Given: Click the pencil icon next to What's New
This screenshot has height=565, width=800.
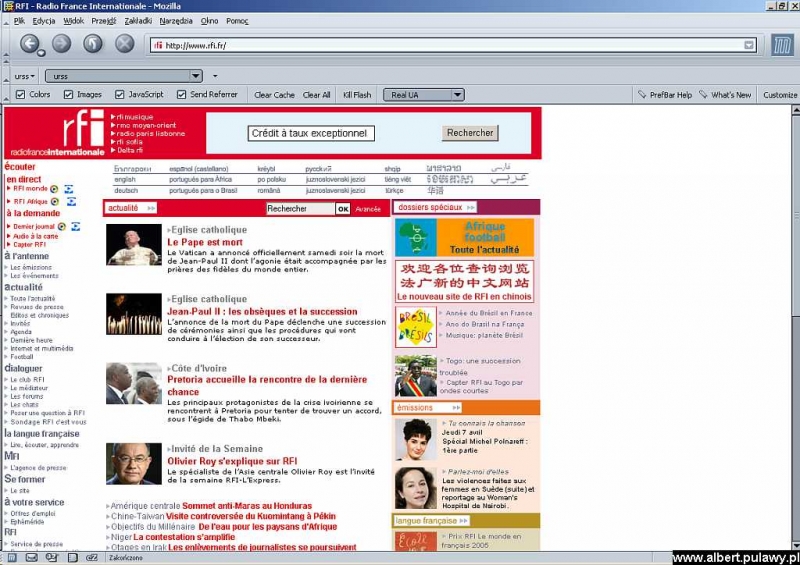Looking at the screenshot, I should [703, 94].
